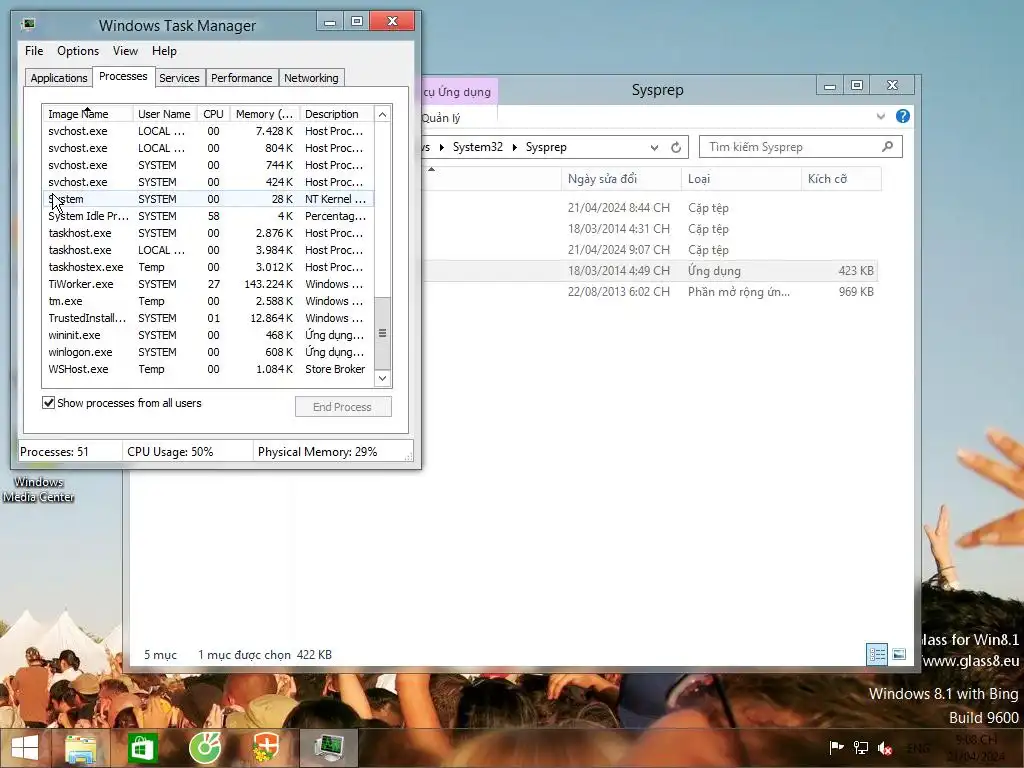Refresh the Sysprep folder address bar

point(676,148)
